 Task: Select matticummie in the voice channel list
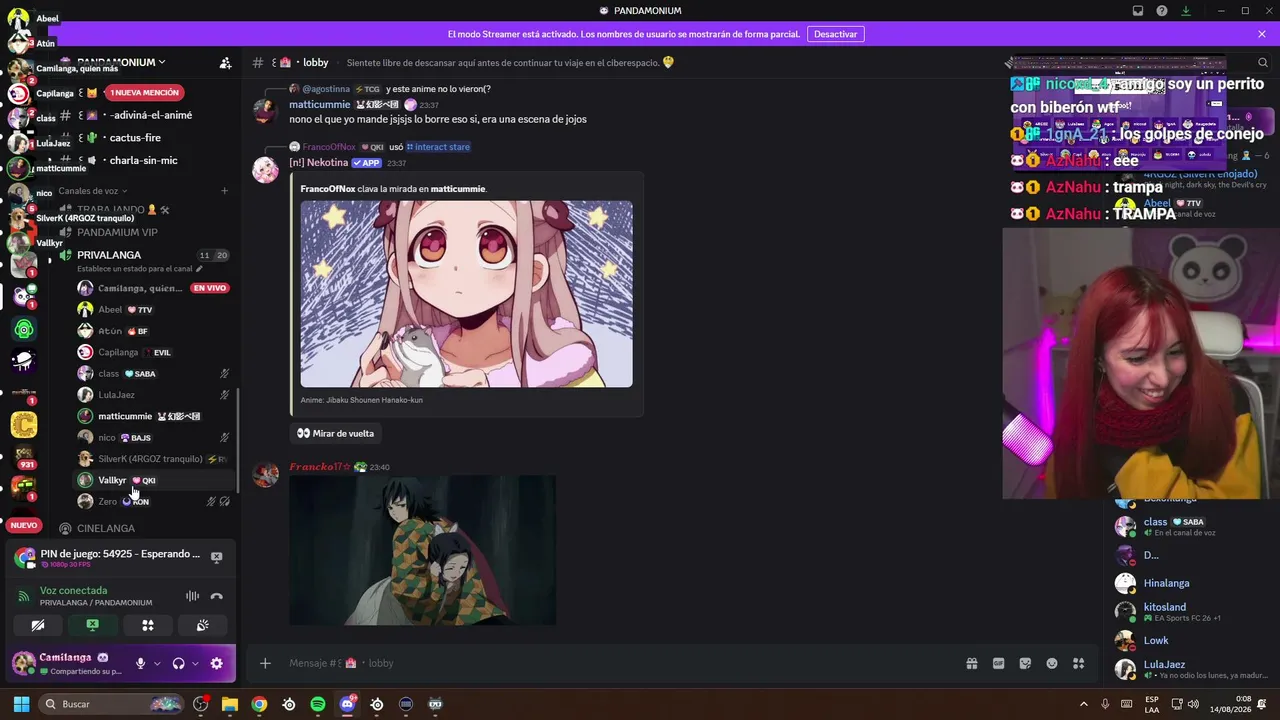click(153, 416)
